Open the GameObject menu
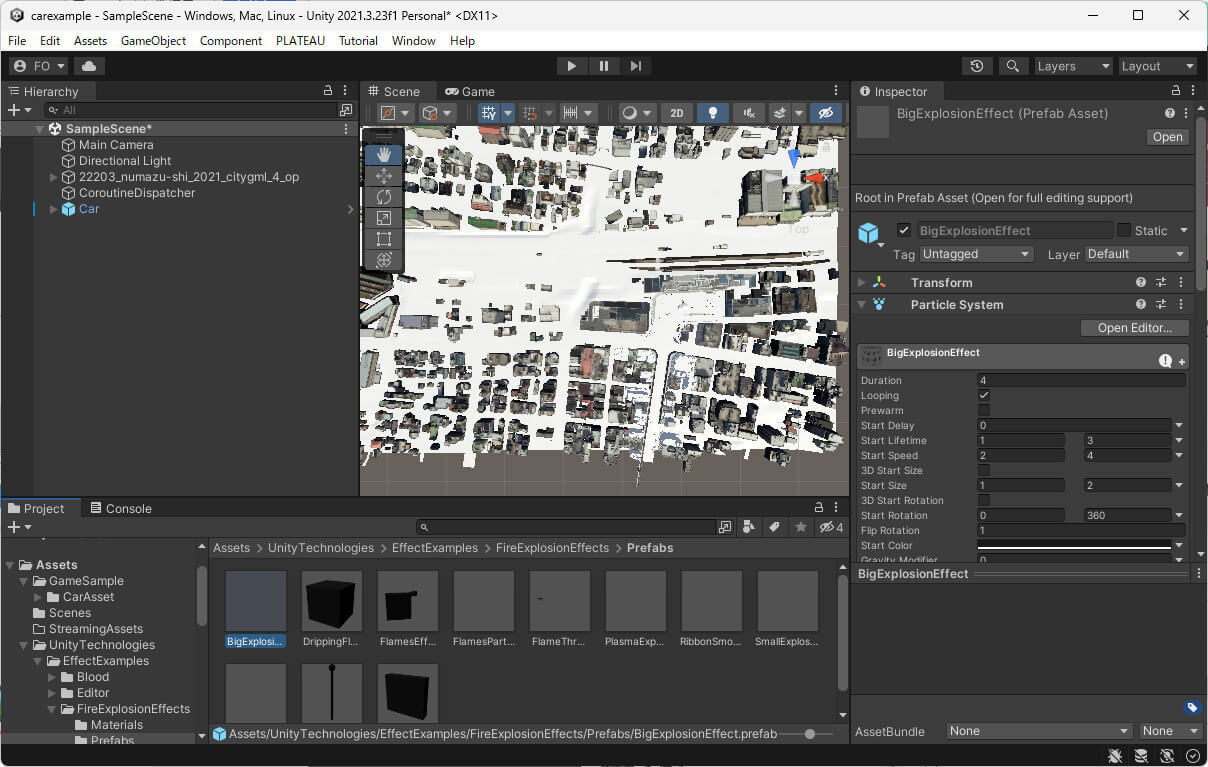The width and height of the screenshot is (1208, 767). (153, 41)
